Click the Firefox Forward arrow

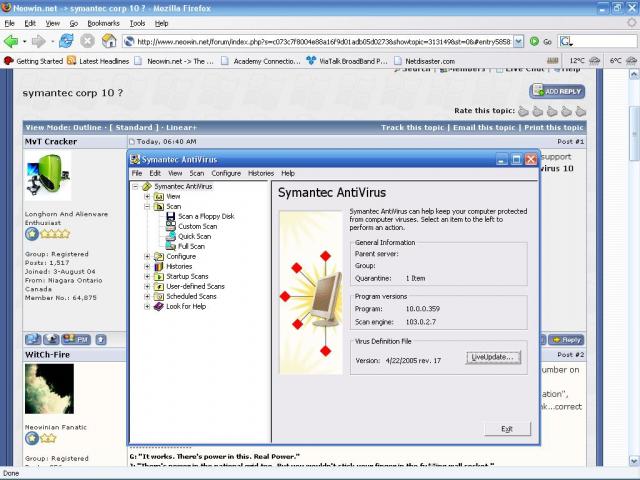(39, 41)
